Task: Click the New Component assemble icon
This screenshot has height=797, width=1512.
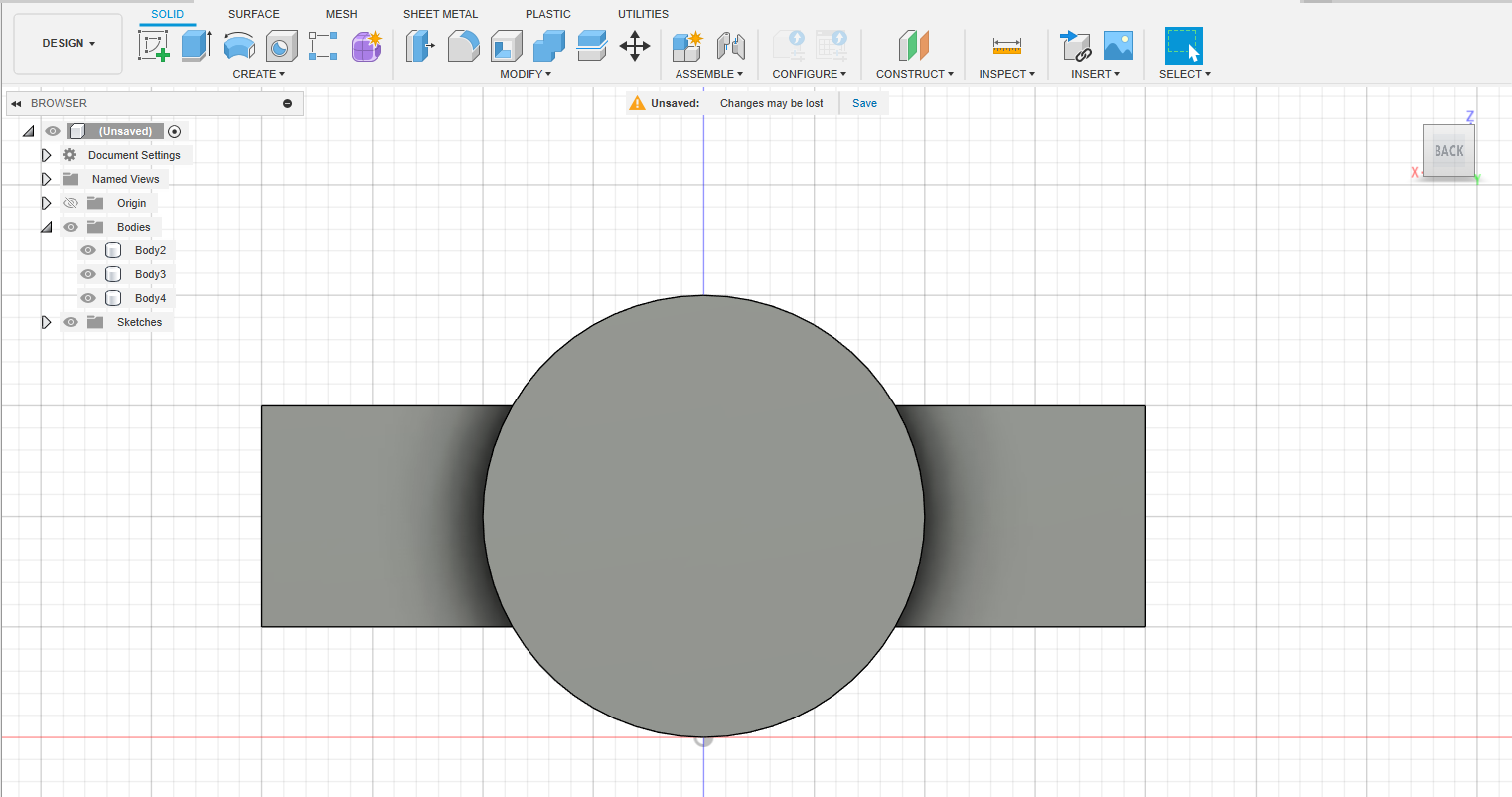Action: (x=687, y=46)
